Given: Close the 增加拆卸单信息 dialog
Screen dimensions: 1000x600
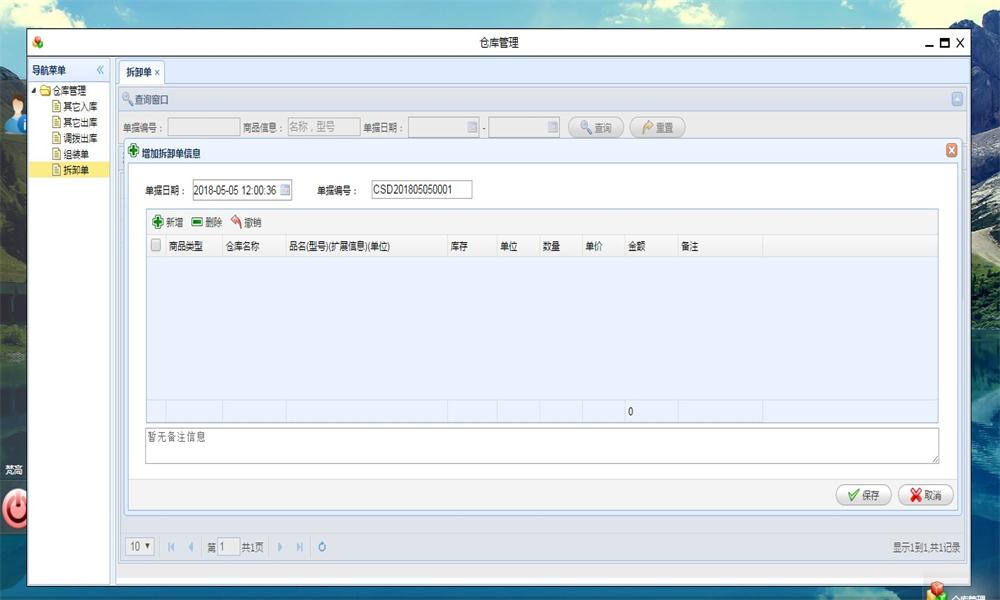Looking at the screenshot, I should (x=951, y=150).
